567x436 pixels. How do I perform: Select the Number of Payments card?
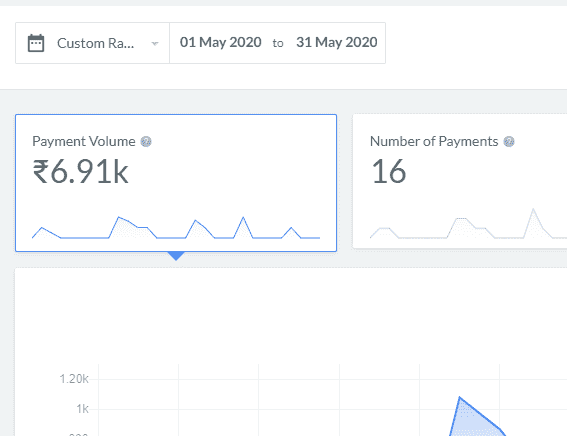pyautogui.click(x=460, y=181)
